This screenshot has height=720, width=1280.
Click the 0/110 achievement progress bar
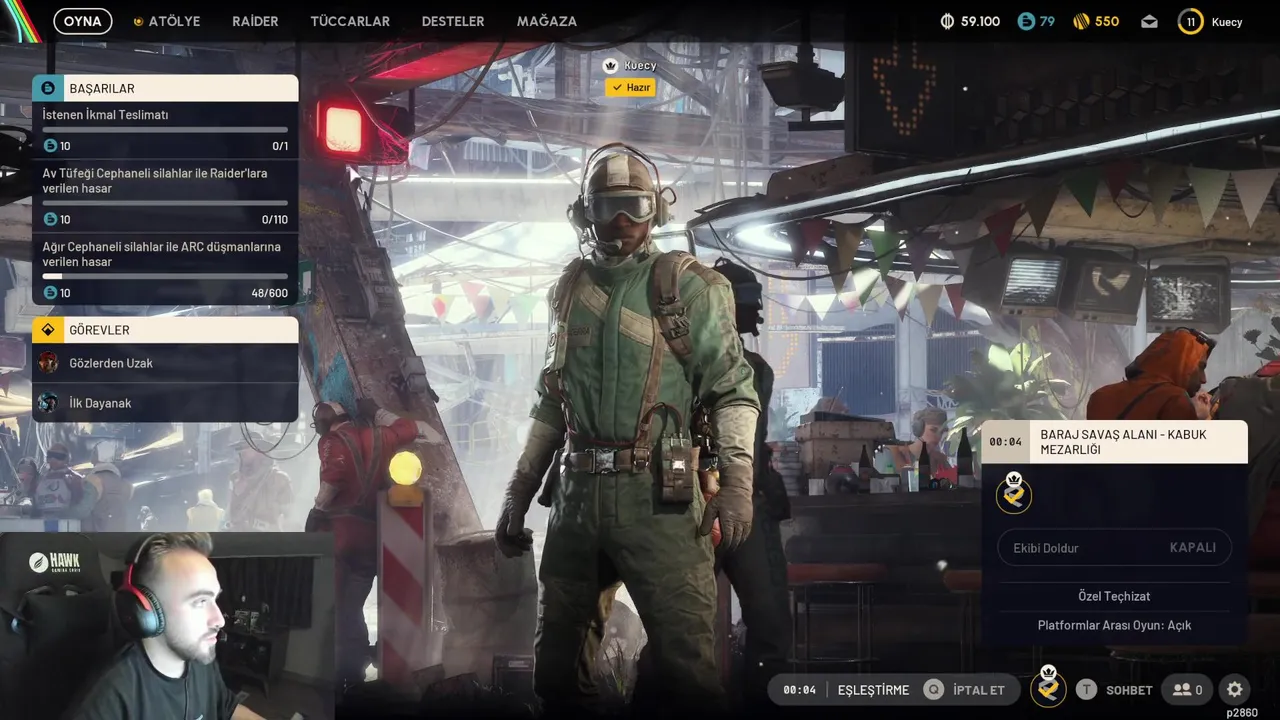pyautogui.click(x=165, y=203)
